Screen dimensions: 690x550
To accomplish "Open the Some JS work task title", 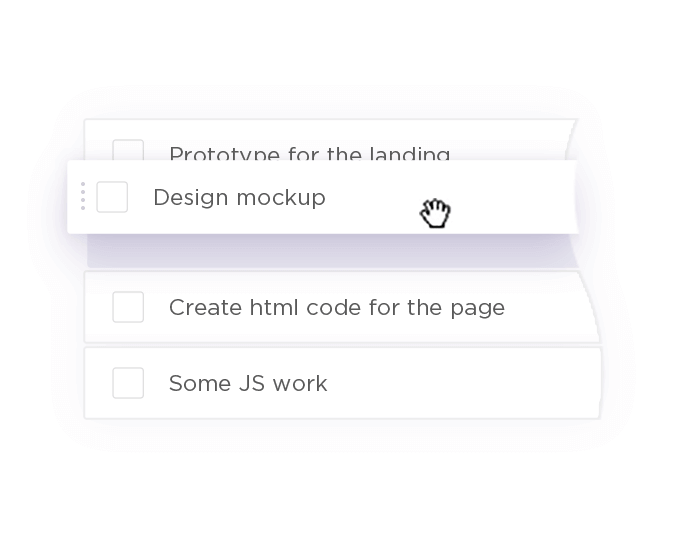I will (248, 384).
